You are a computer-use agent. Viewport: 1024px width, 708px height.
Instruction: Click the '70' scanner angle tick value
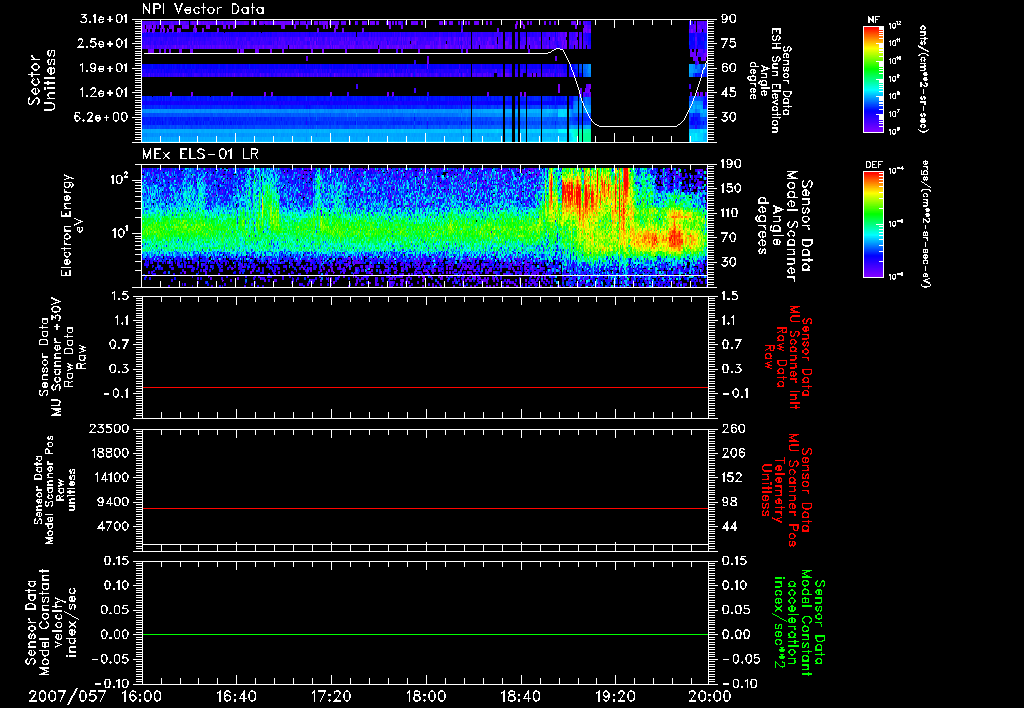(728, 238)
